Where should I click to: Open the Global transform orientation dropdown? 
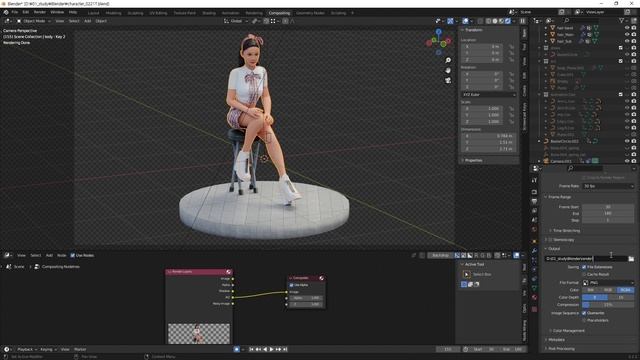click(236, 21)
